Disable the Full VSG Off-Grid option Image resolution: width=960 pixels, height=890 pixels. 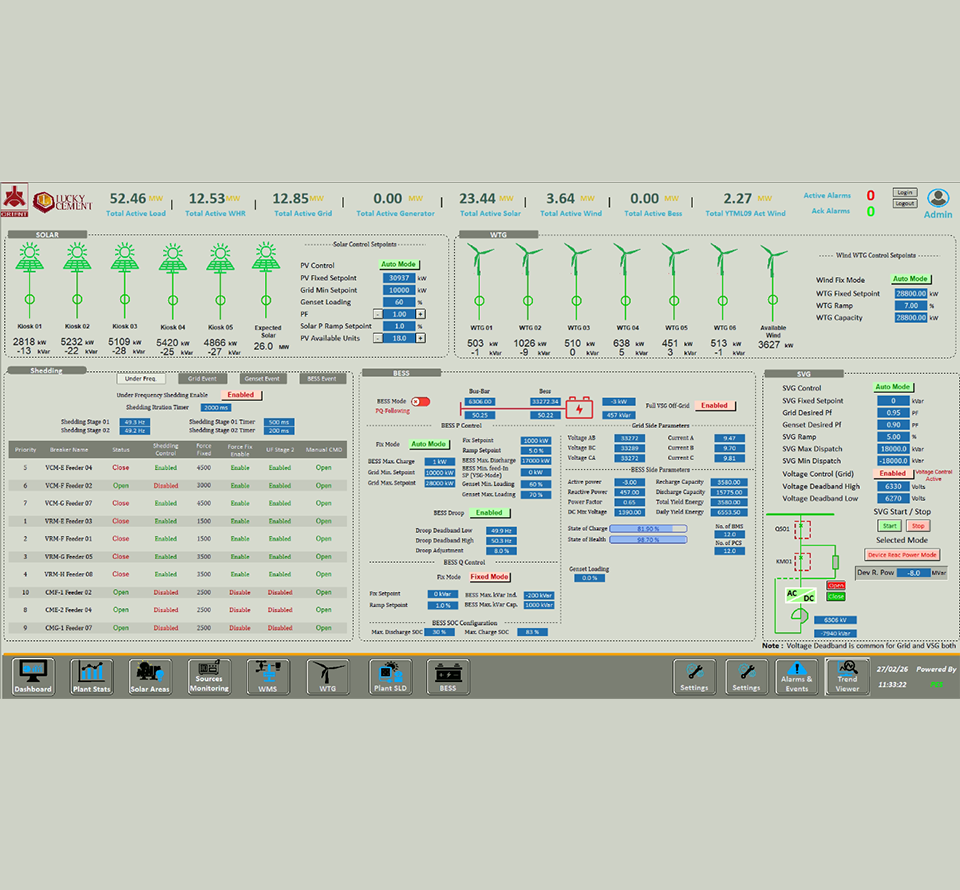click(x=714, y=405)
